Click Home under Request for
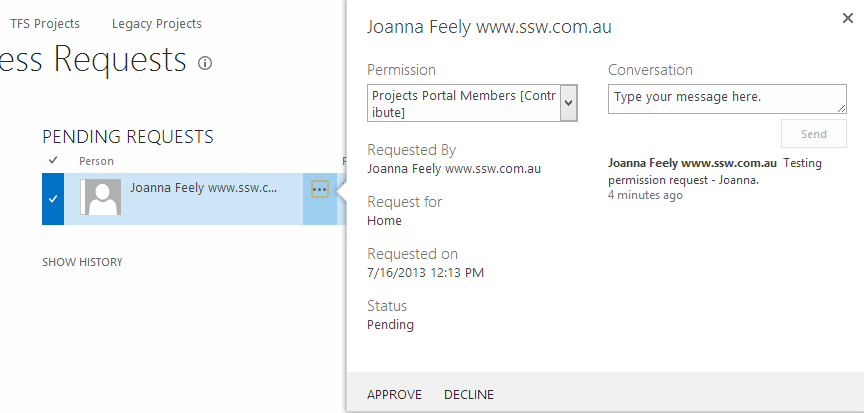This screenshot has width=864, height=413. (x=384, y=221)
